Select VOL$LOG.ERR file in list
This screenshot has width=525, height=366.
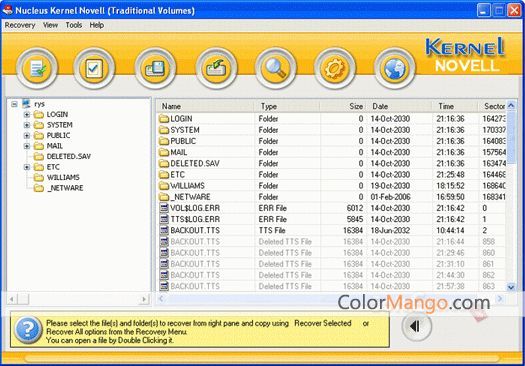point(195,208)
